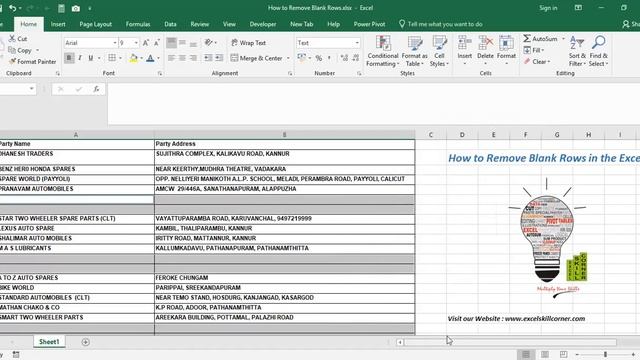Switch to the Page Layout tab
Image resolution: width=640 pixels, height=360 pixels.
click(96, 24)
